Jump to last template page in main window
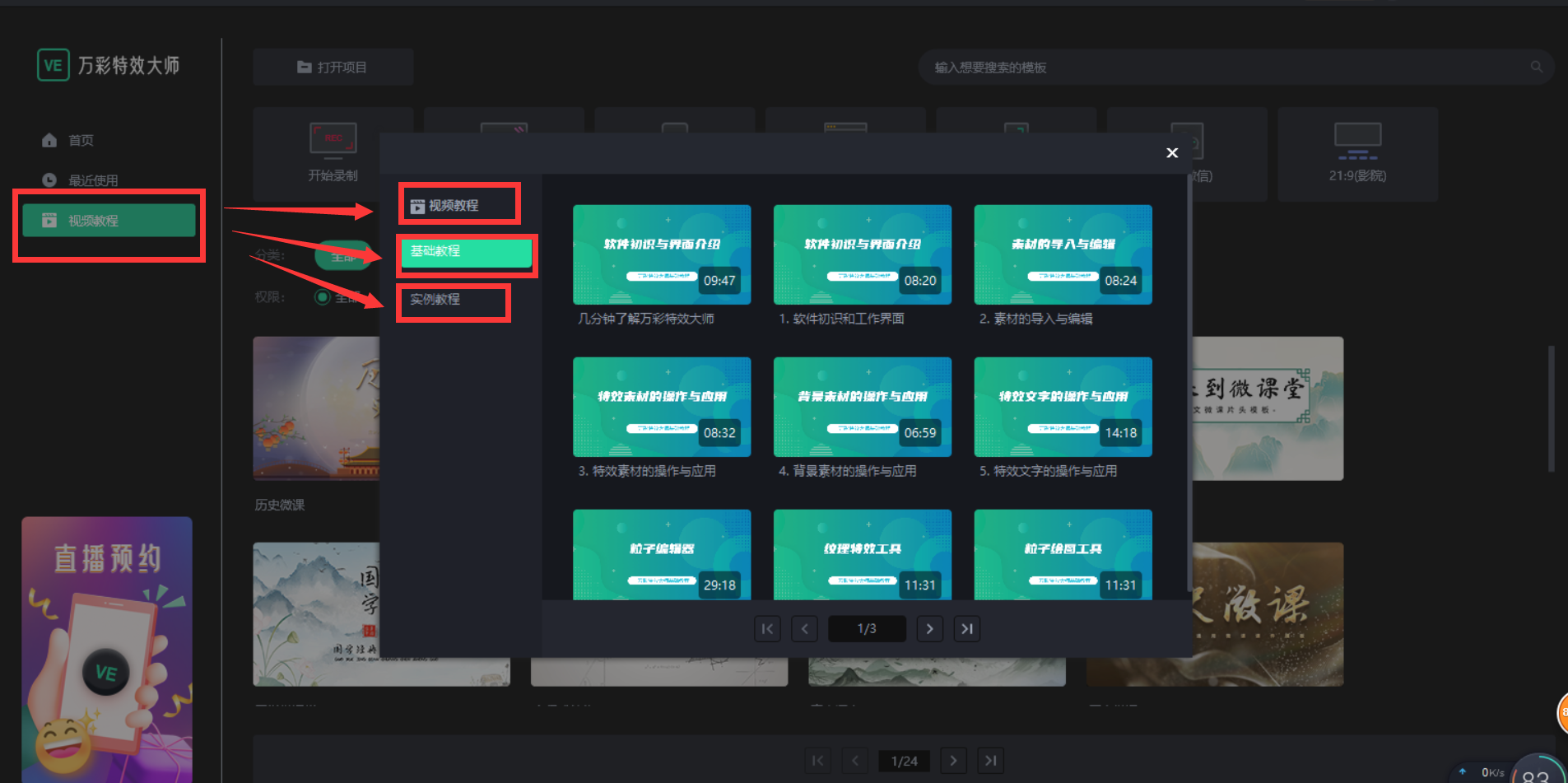 (991, 761)
